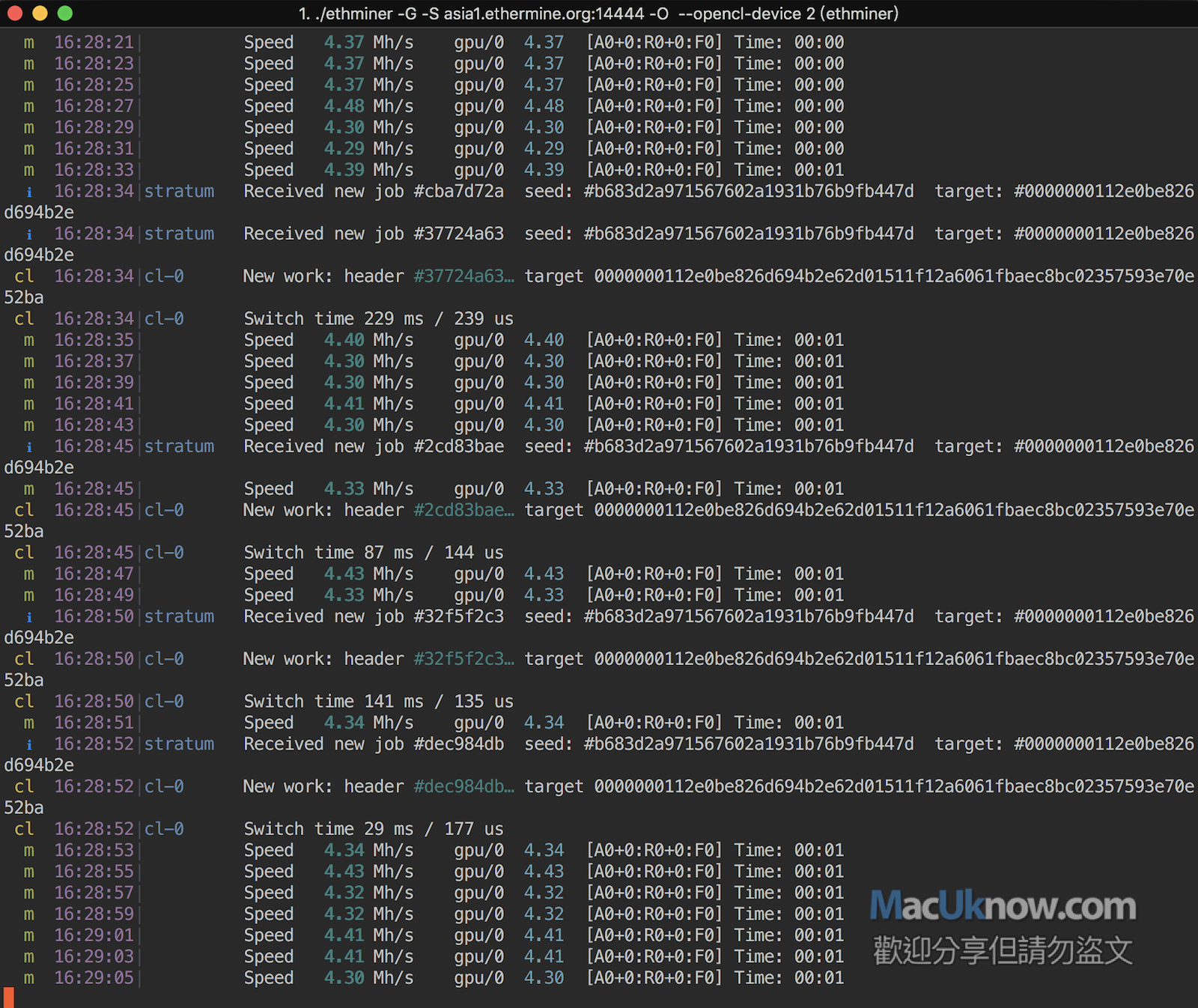Click the ethminer command window title
Viewport: 1198px width, 1008px height.
[598, 13]
